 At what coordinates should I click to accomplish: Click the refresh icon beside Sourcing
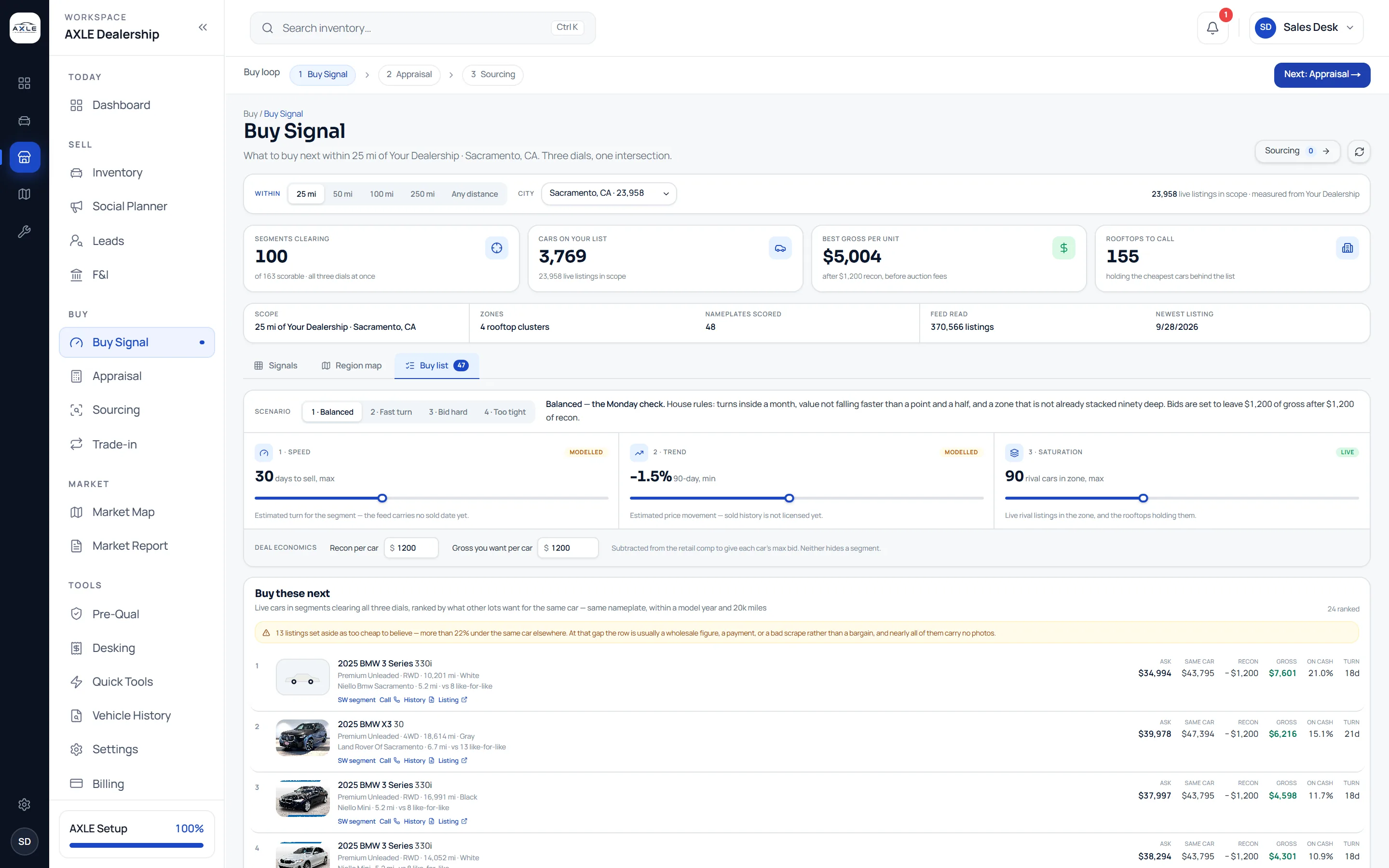pos(1359,151)
